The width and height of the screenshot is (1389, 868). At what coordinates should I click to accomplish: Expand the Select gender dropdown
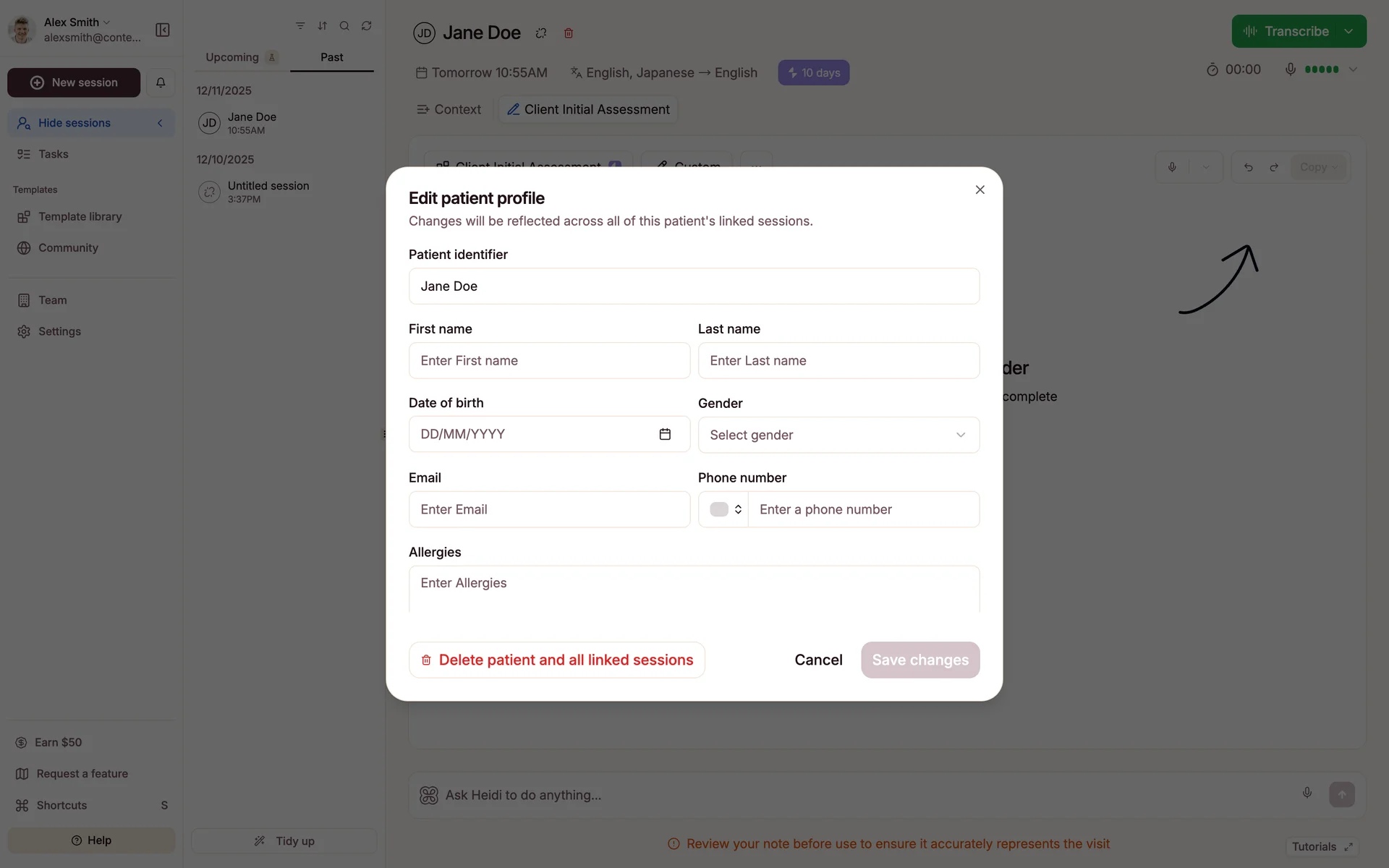[x=838, y=435]
